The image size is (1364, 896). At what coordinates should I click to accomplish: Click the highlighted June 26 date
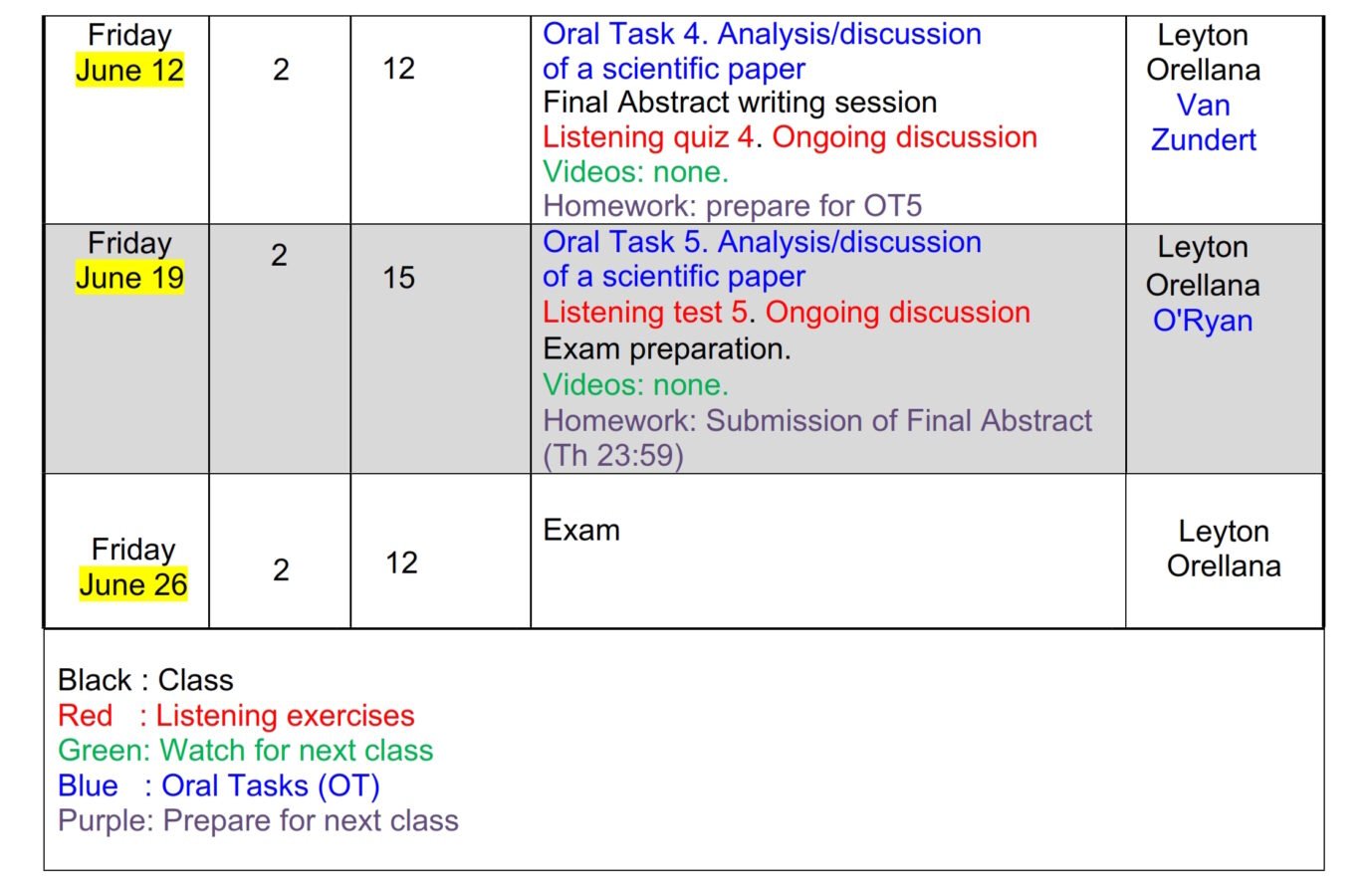(x=132, y=584)
